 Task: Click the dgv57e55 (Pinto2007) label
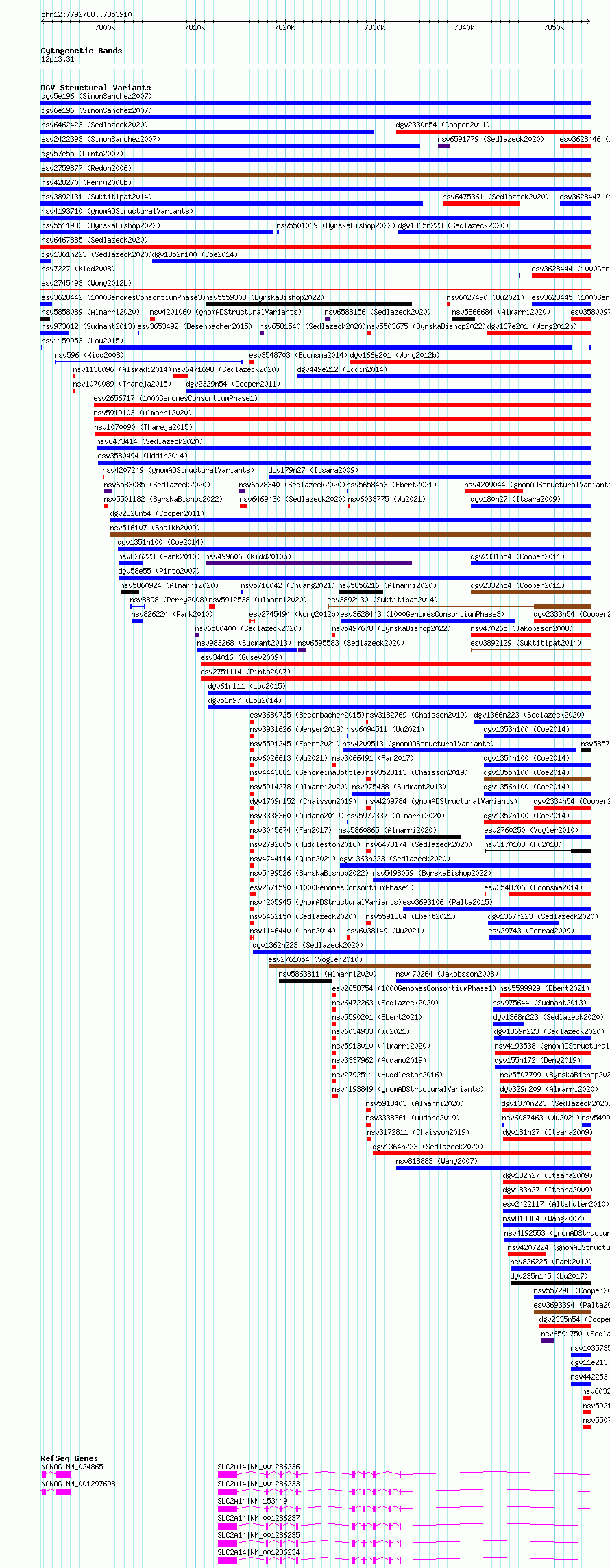tap(82, 154)
